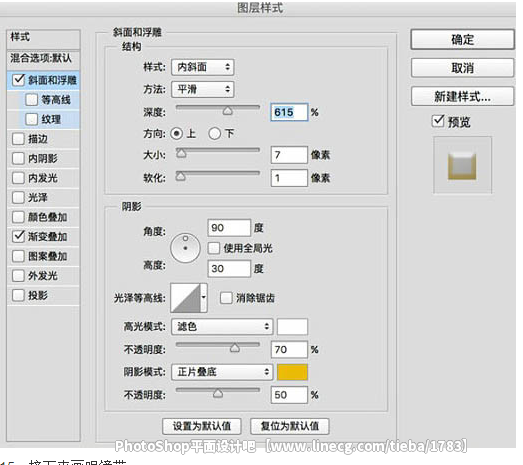The image size is (523, 465).
Task: Click the angle dial control
Action: coord(185,248)
